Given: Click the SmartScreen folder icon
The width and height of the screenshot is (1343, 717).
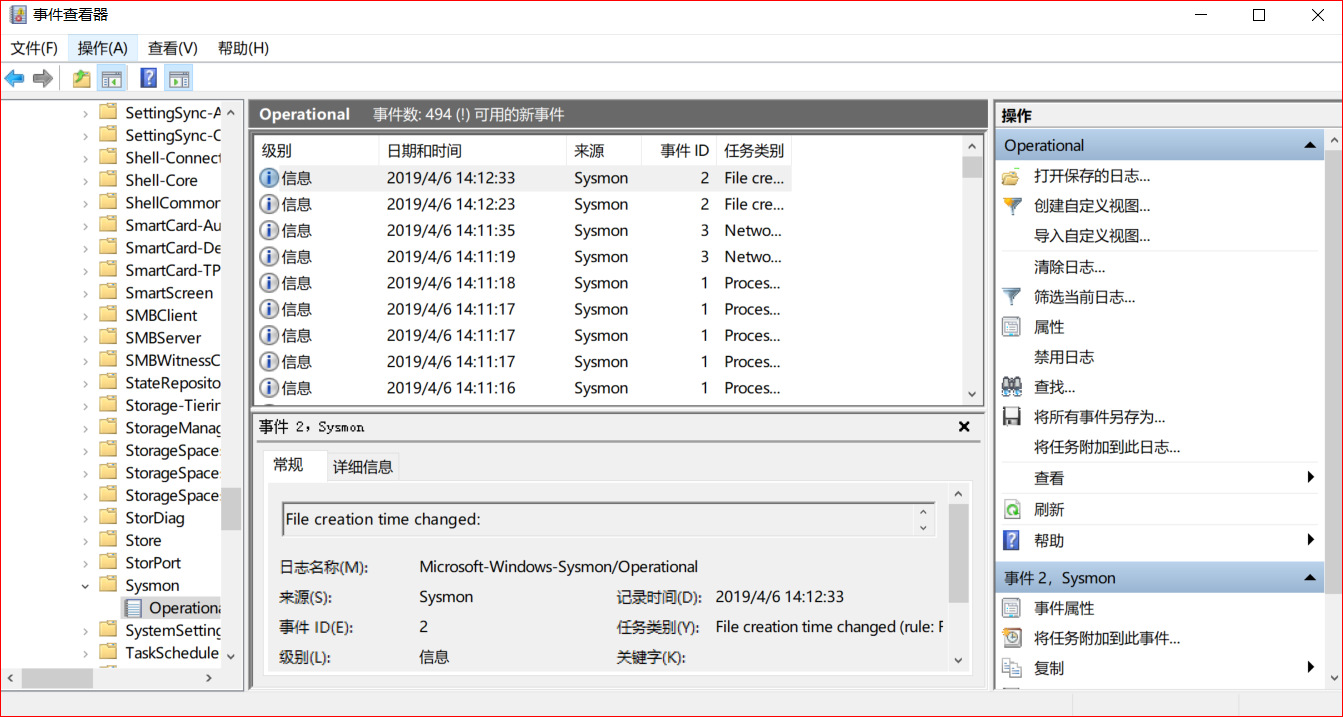Looking at the screenshot, I should 108,293.
